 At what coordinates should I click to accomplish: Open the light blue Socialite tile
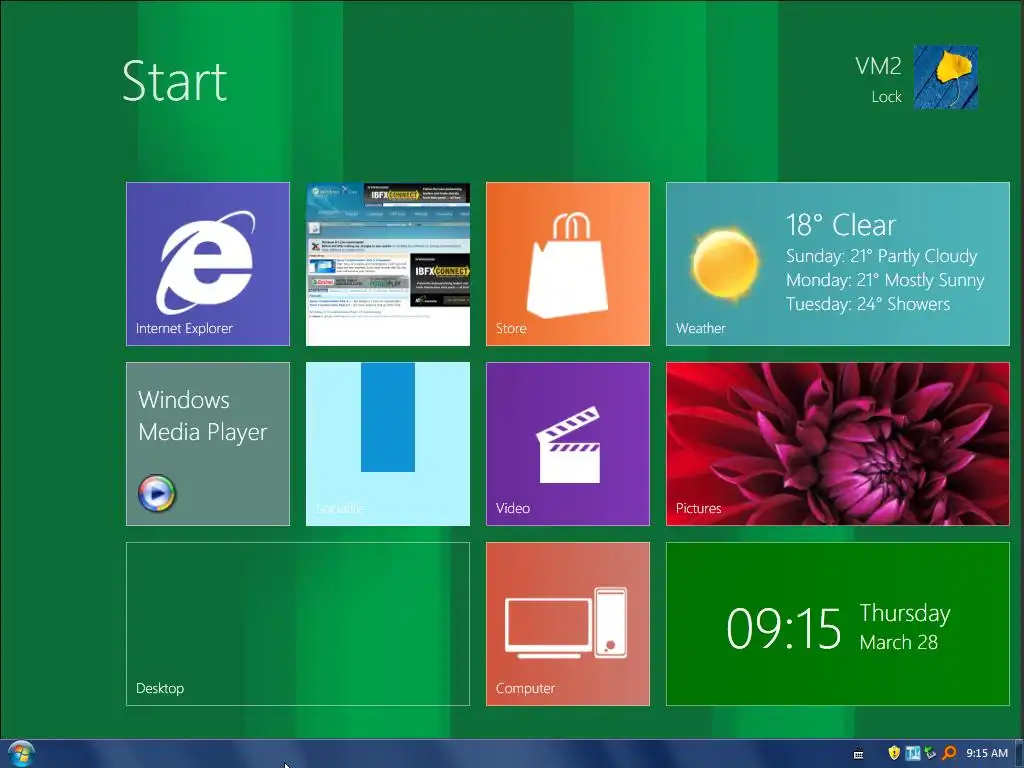(388, 444)
